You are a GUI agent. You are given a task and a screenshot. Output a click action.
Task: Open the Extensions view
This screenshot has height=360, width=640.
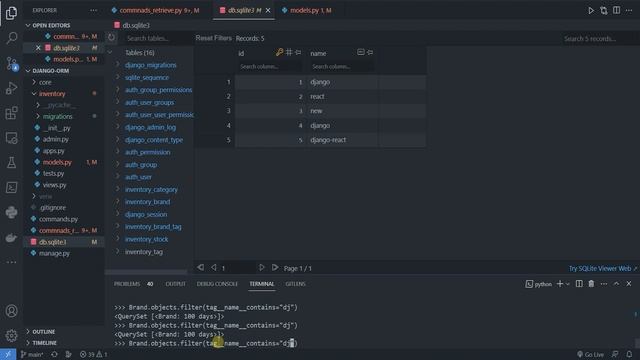[x=11, y=113]
